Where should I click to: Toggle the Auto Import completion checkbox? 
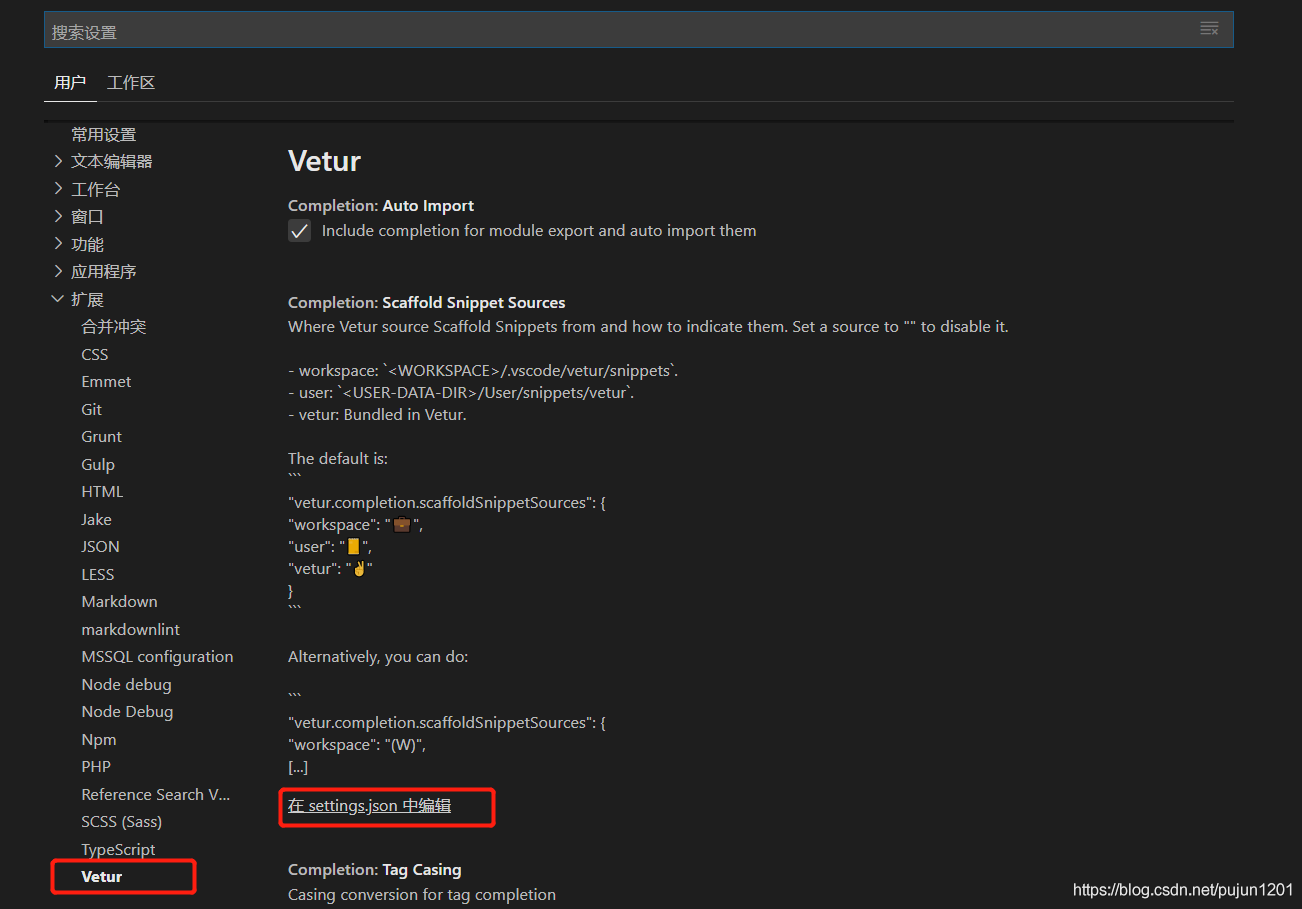[299, 231]
